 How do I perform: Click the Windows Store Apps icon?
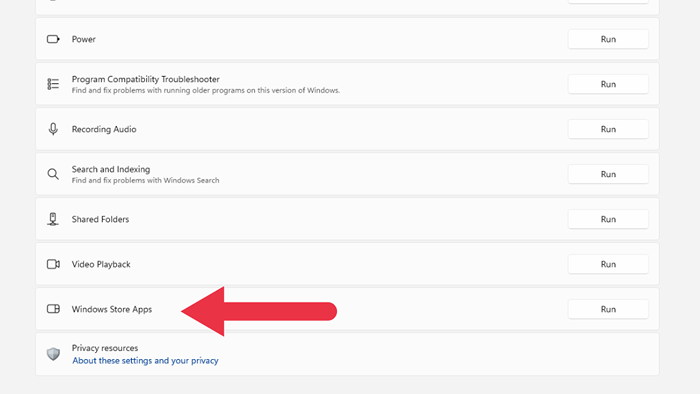(x=53, y=309)
